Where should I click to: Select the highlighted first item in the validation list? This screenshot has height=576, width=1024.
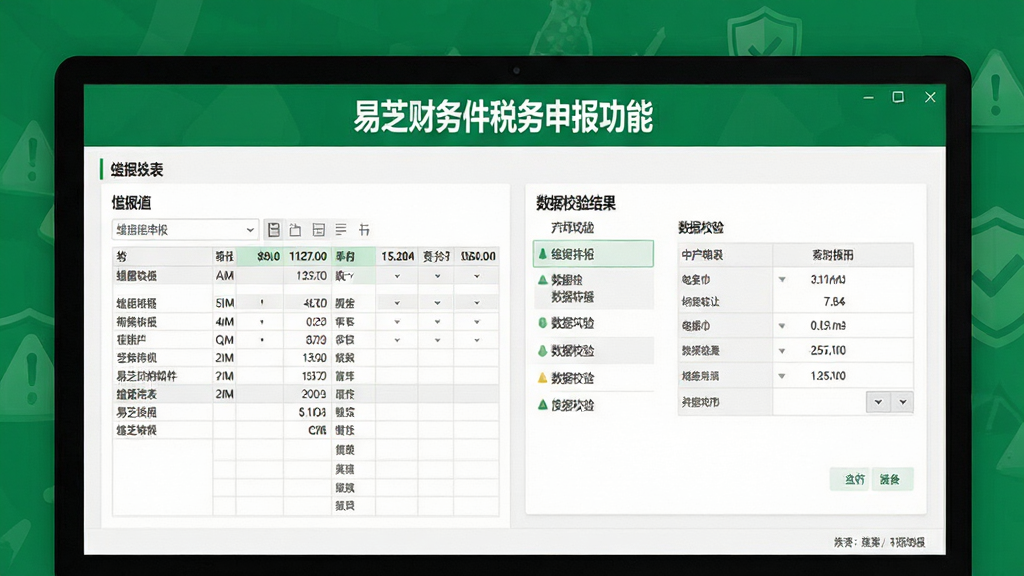(593, 254)
